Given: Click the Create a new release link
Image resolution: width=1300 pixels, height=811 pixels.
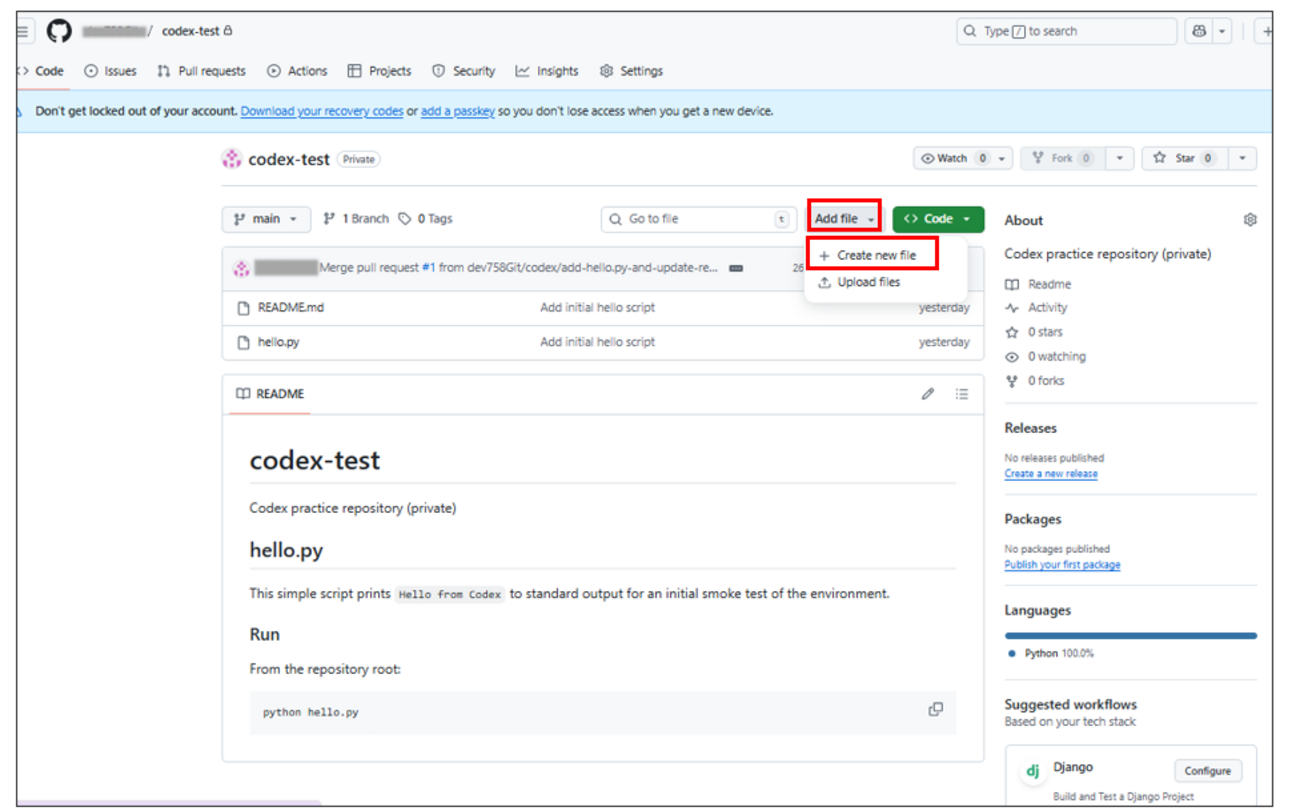Looking at the screenshot, I should tap(1050, 473).
